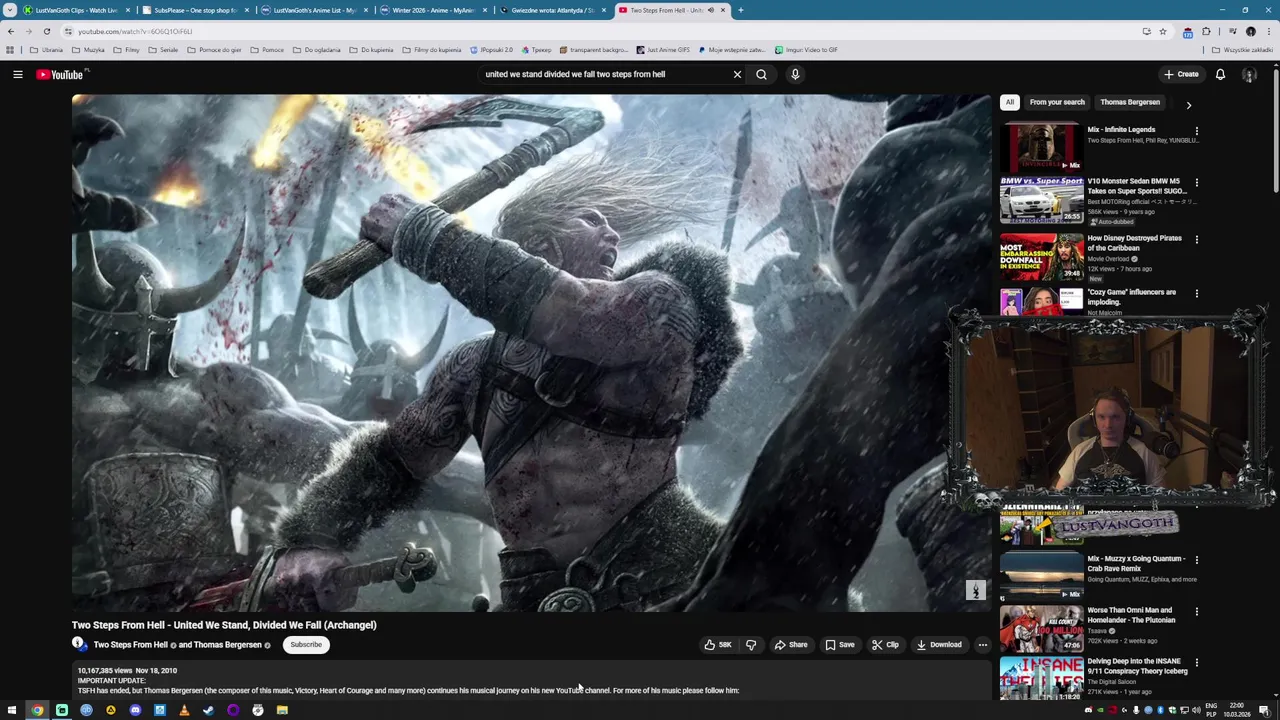
Task: Open the 'Muzyka' bookmarks folder
Action: (x=88, y=50)
